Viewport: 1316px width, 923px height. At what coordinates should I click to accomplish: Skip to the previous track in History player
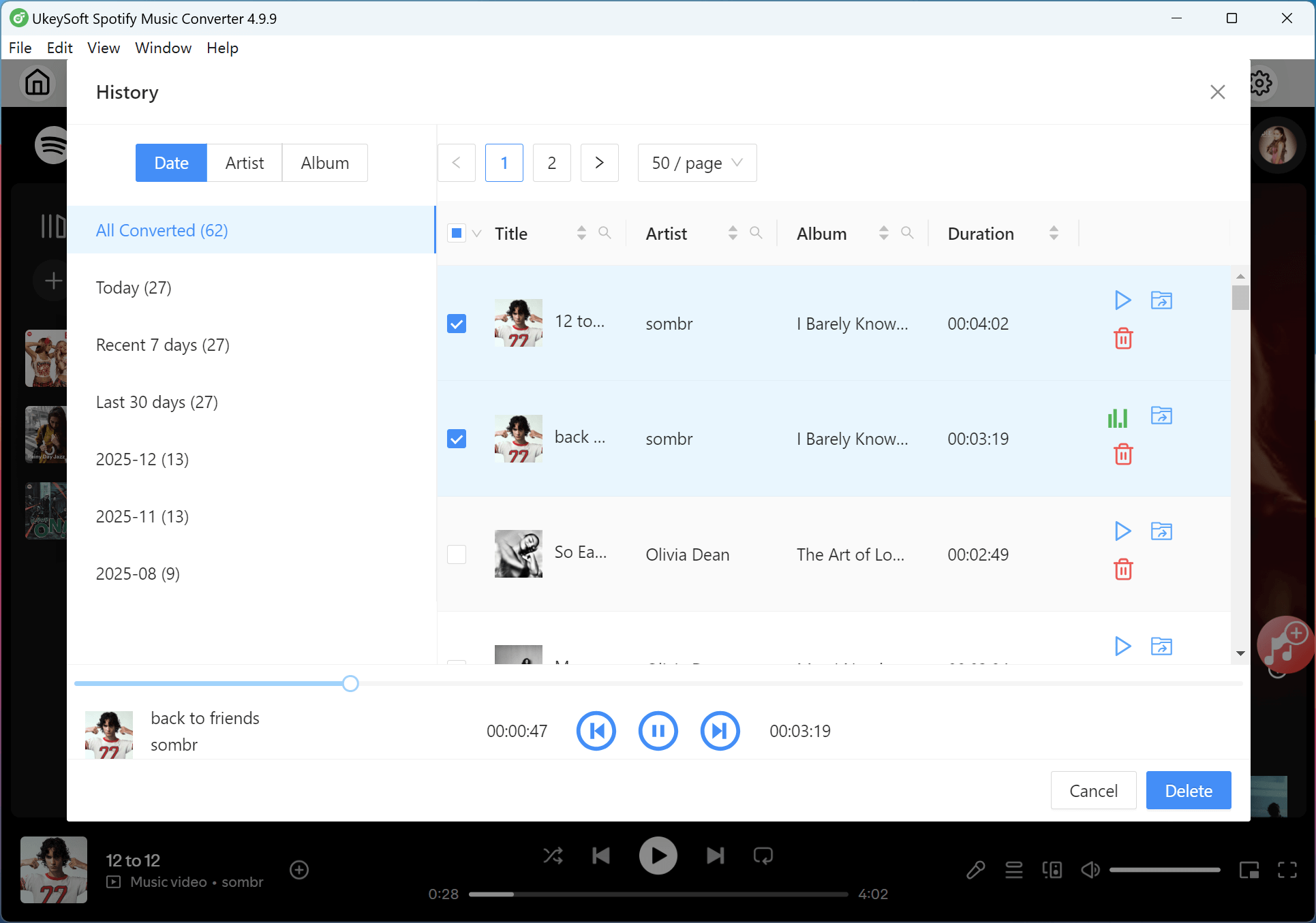(x=596, y=731)
